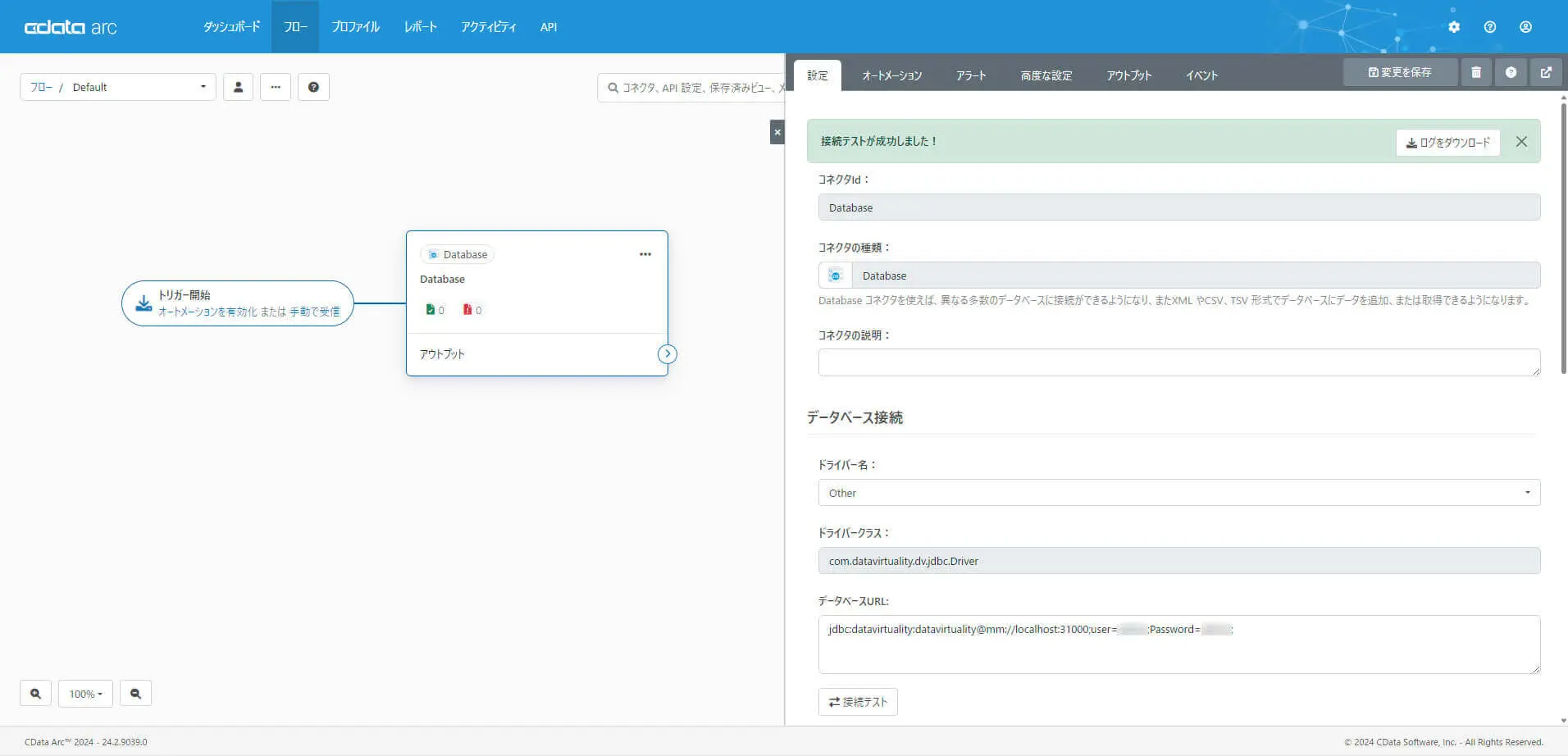
Task: Click the Database type icon in settings
Action: coord(836,276)
